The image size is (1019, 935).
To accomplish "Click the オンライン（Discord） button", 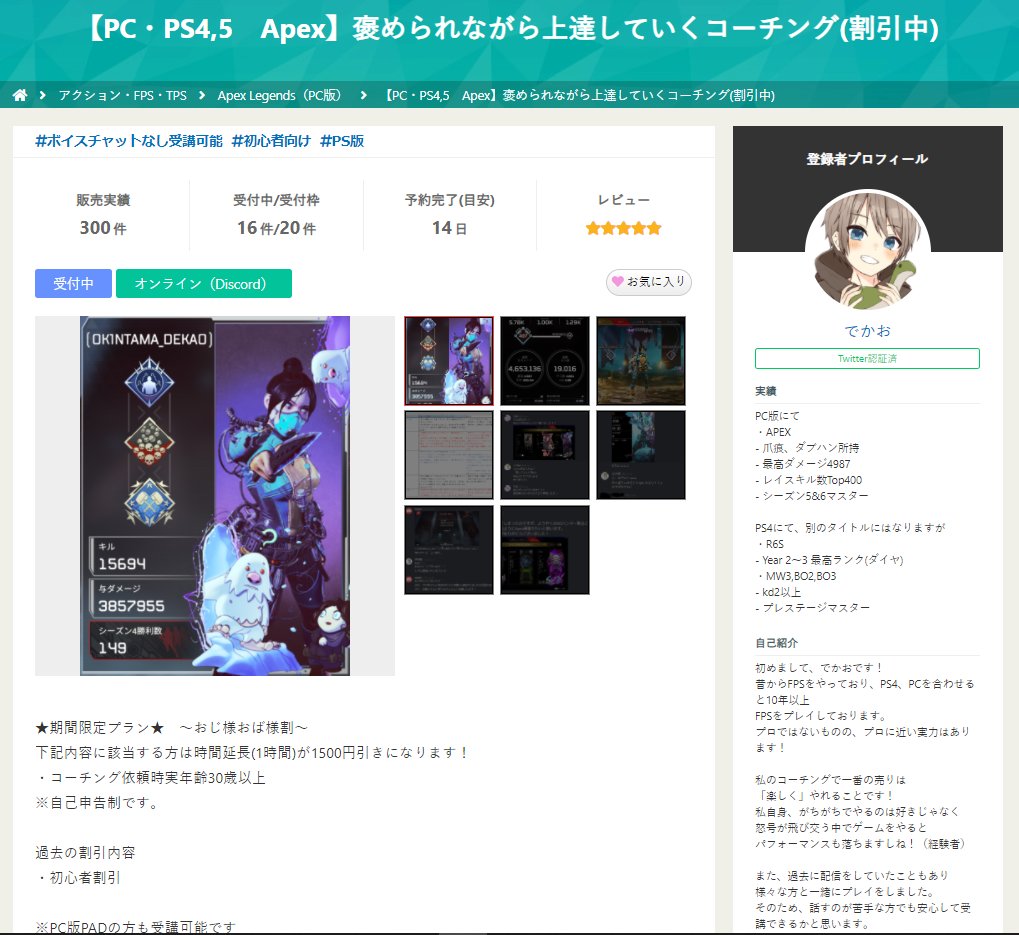I will pyautogui.click(x=203, y=284).
